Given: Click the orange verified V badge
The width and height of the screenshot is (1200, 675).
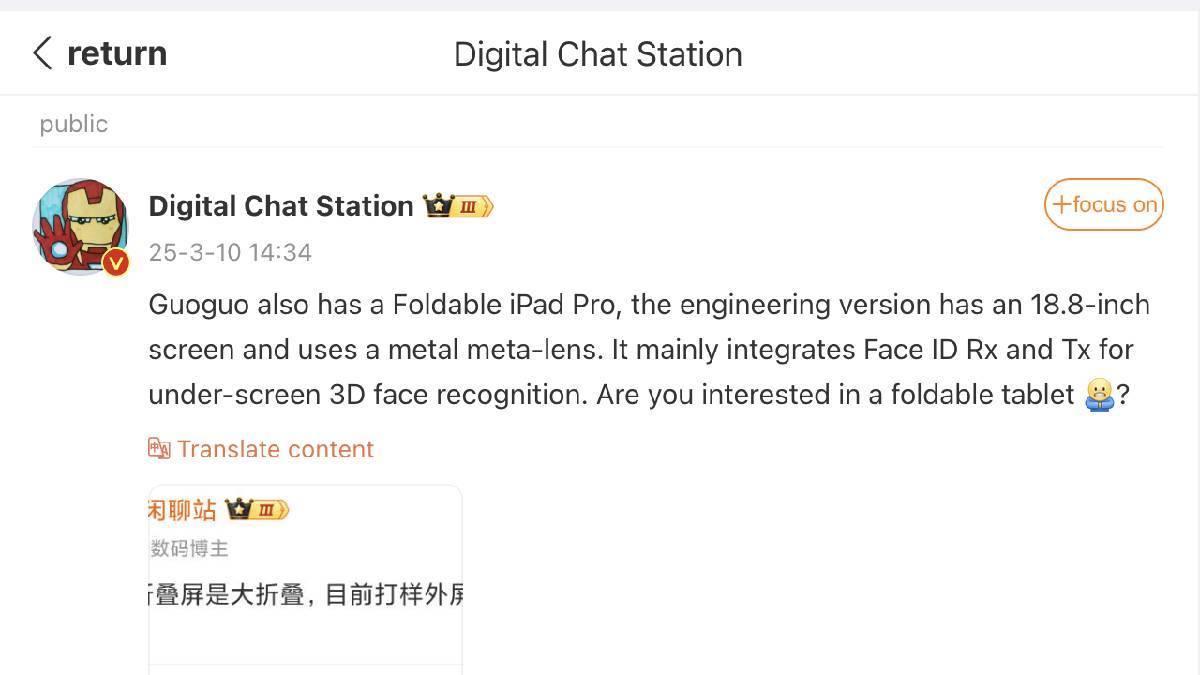Looking at the screenshot, I should coord(116,263).
